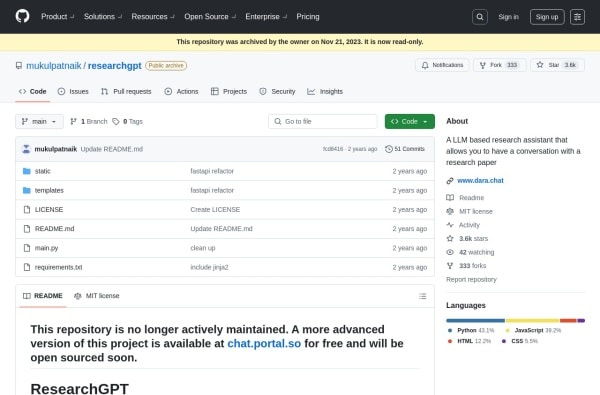Star the researchgpt repository

pyautogui.click(x=557, y=65)
